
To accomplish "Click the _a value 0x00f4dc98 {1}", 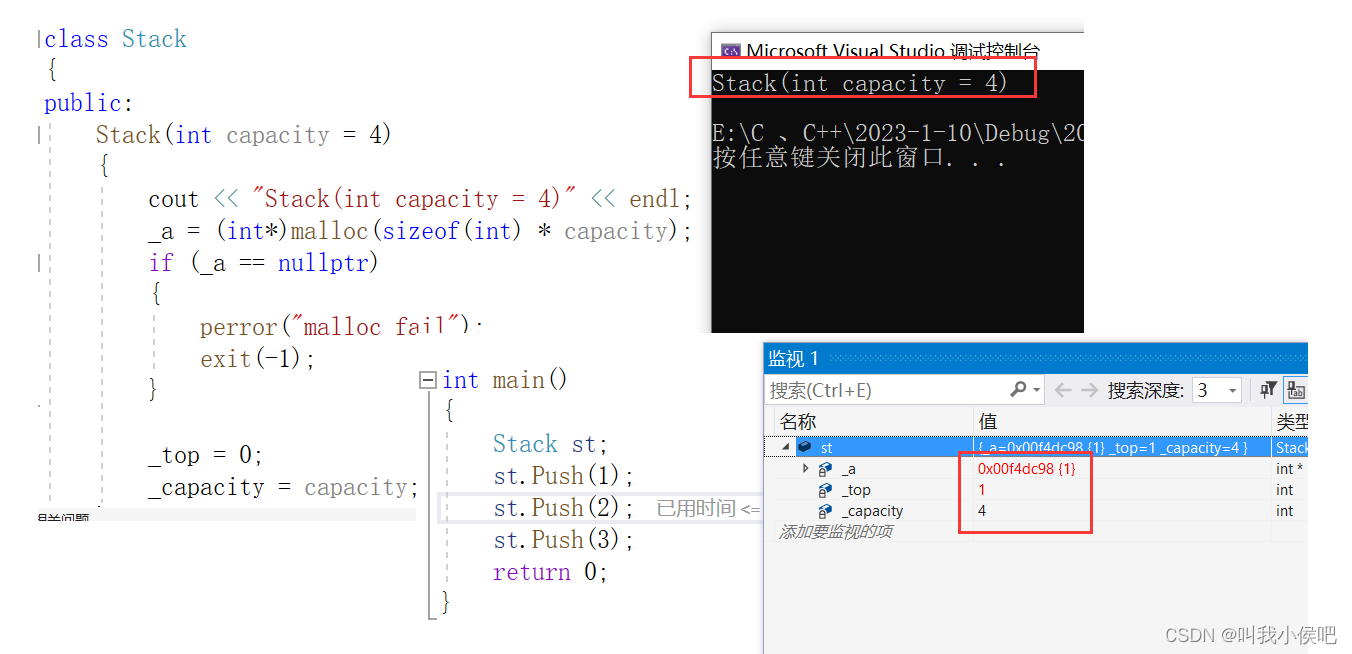I will [x=1027, y=469].
